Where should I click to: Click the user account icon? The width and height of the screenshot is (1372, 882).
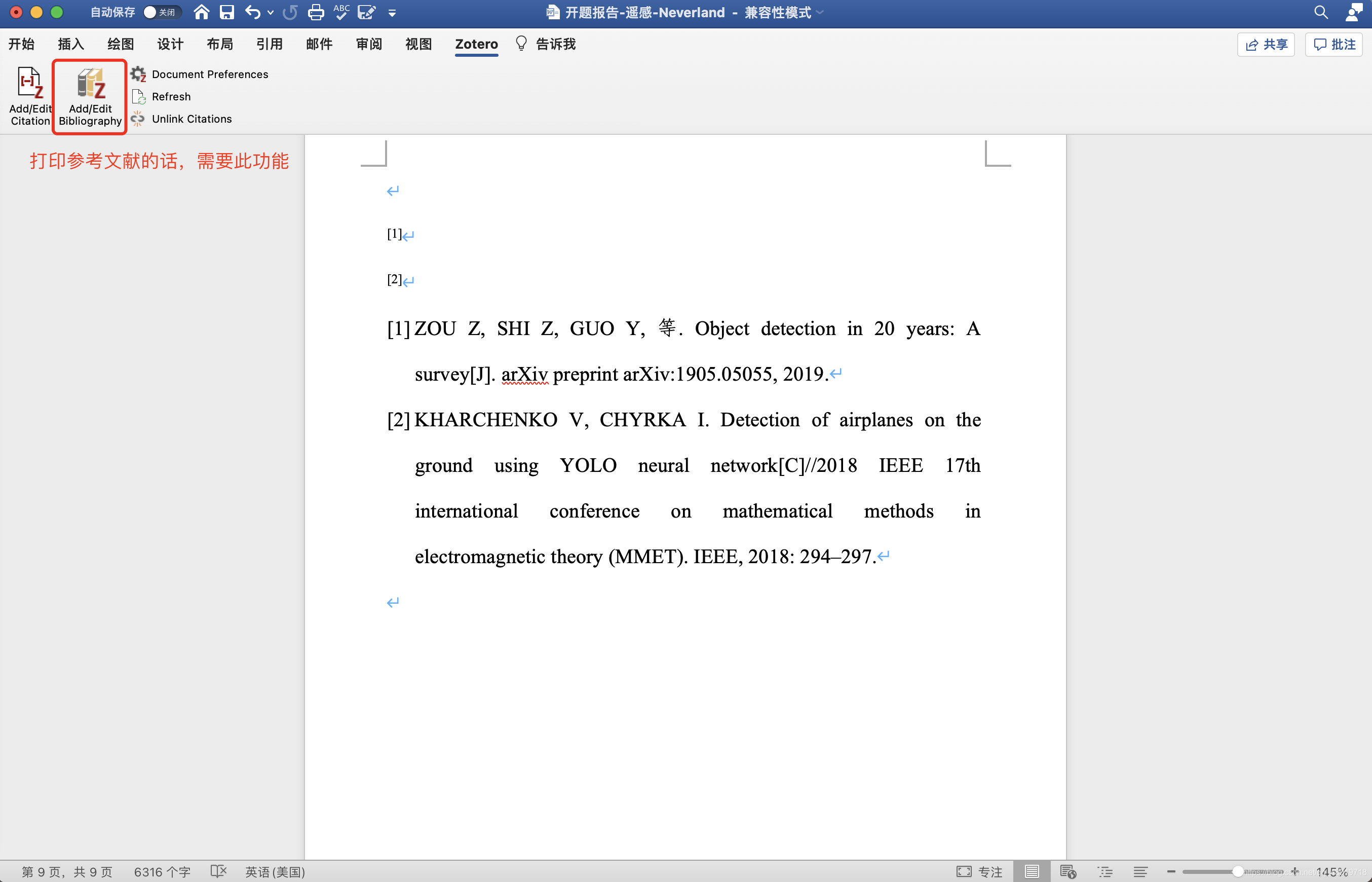pyautogui.click(x=1354, y=12)
